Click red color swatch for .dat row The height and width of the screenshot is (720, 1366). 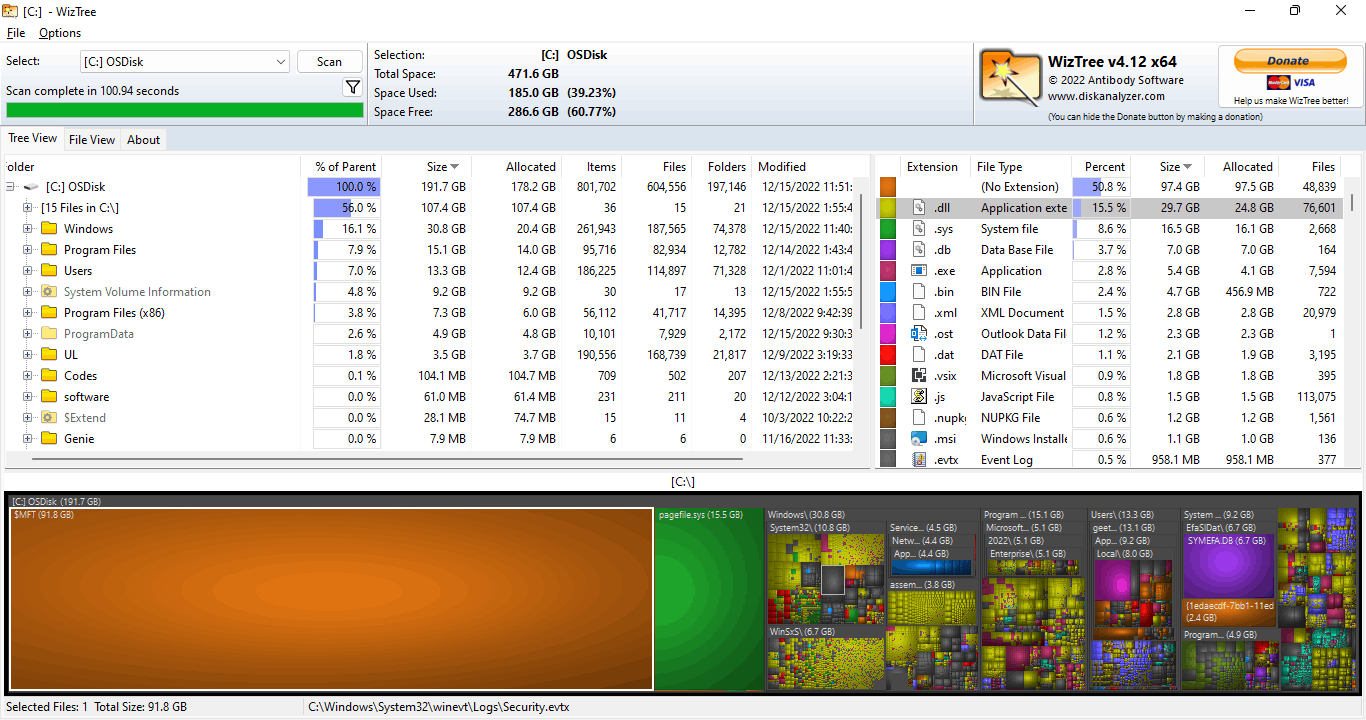pyautogui.click(x=887, y=355)
